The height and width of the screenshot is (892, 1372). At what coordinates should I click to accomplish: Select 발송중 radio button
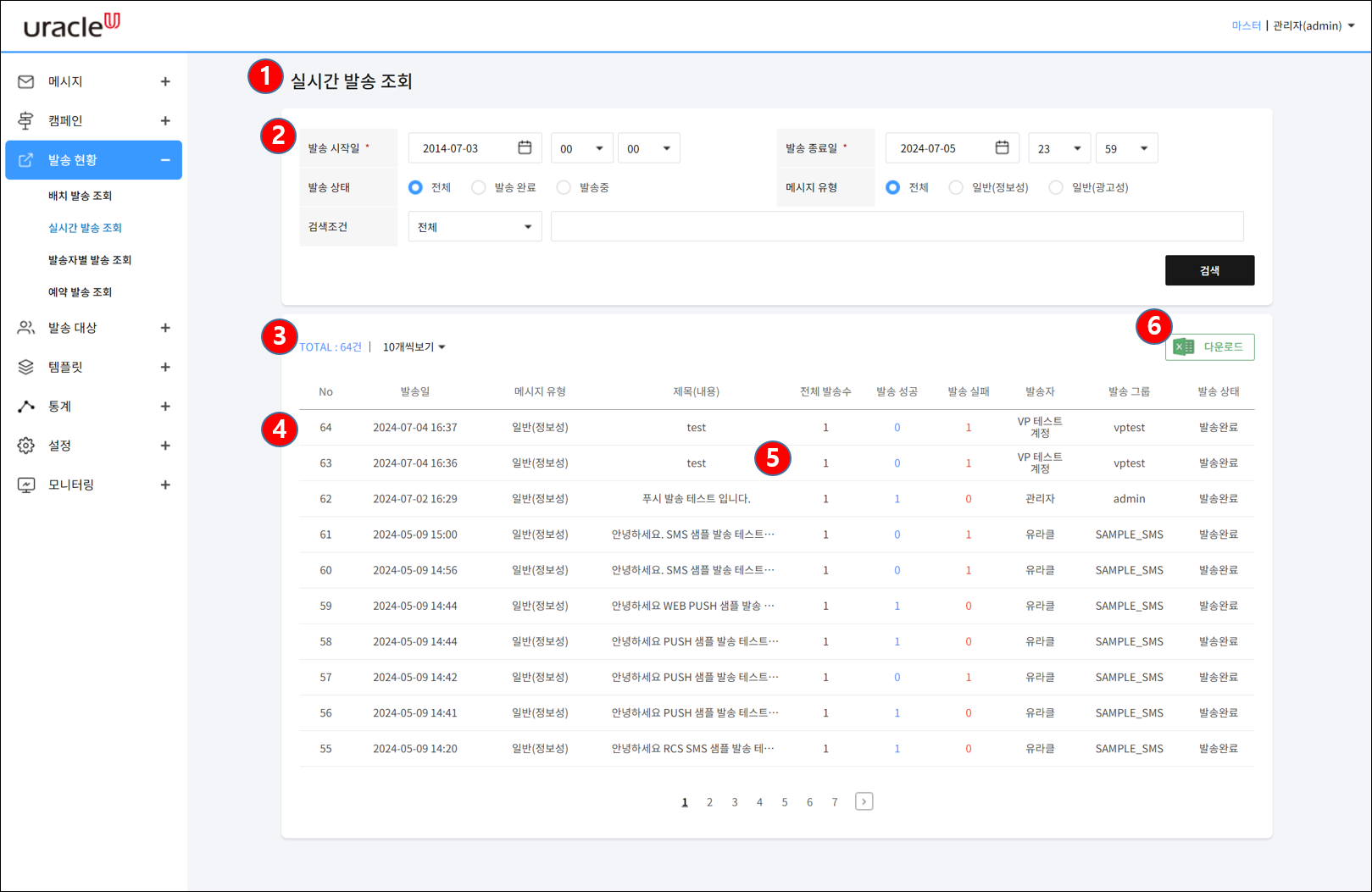[x=564, y=187]
